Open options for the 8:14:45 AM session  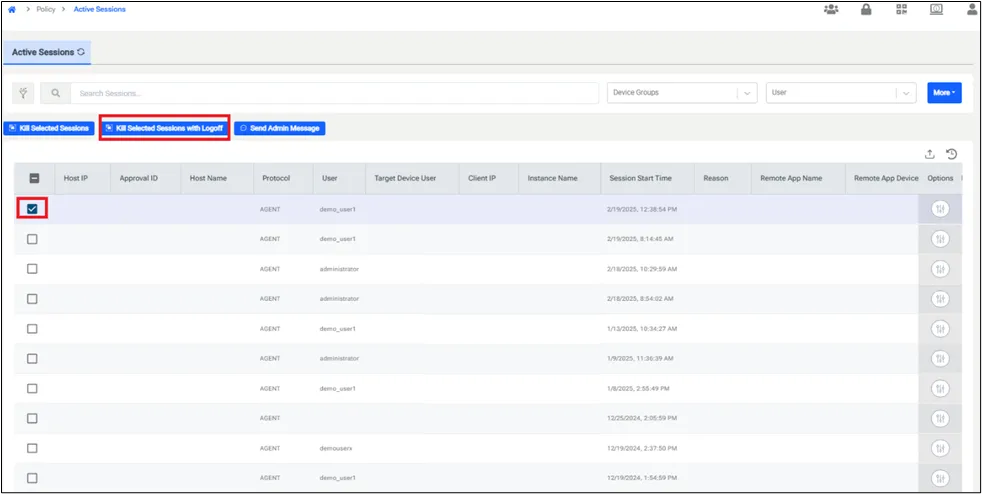(939, 239)
